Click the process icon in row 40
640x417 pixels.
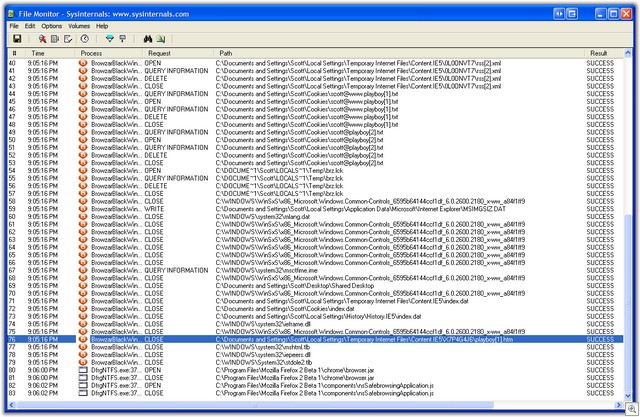[83, 63]
